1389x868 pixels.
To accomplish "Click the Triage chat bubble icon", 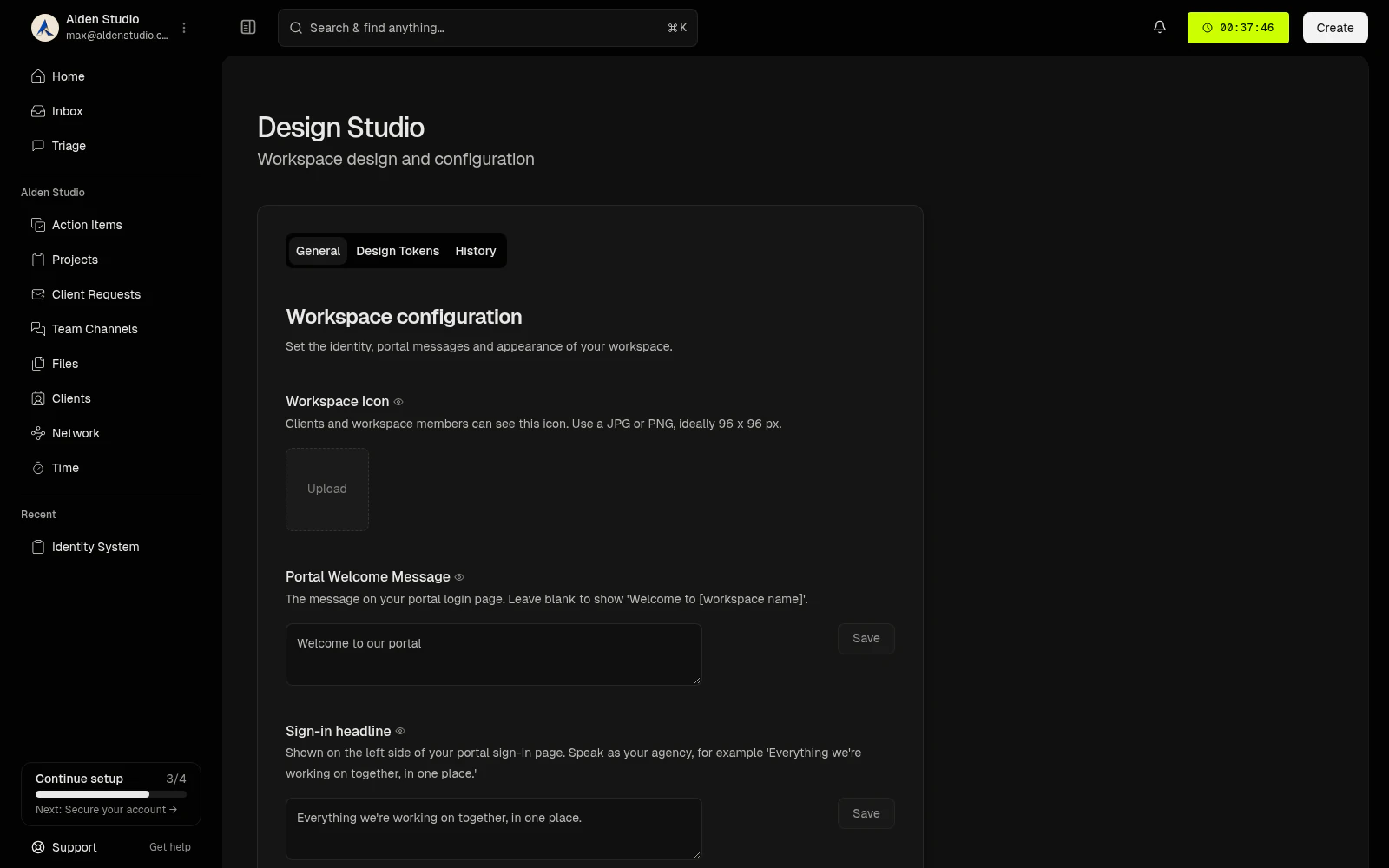I will 38,146.
